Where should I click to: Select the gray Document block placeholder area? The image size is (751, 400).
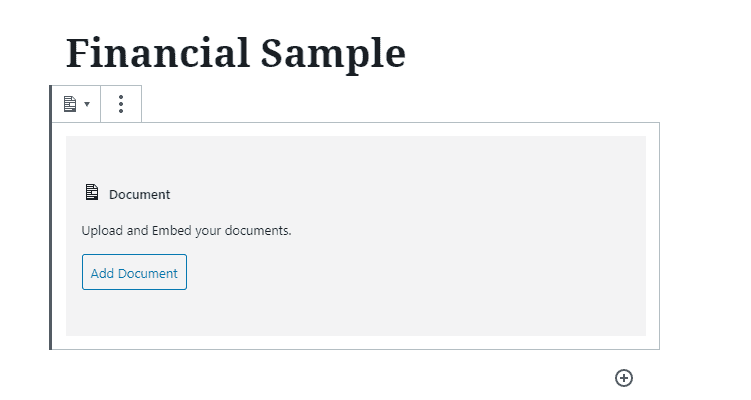pos(356,236)
